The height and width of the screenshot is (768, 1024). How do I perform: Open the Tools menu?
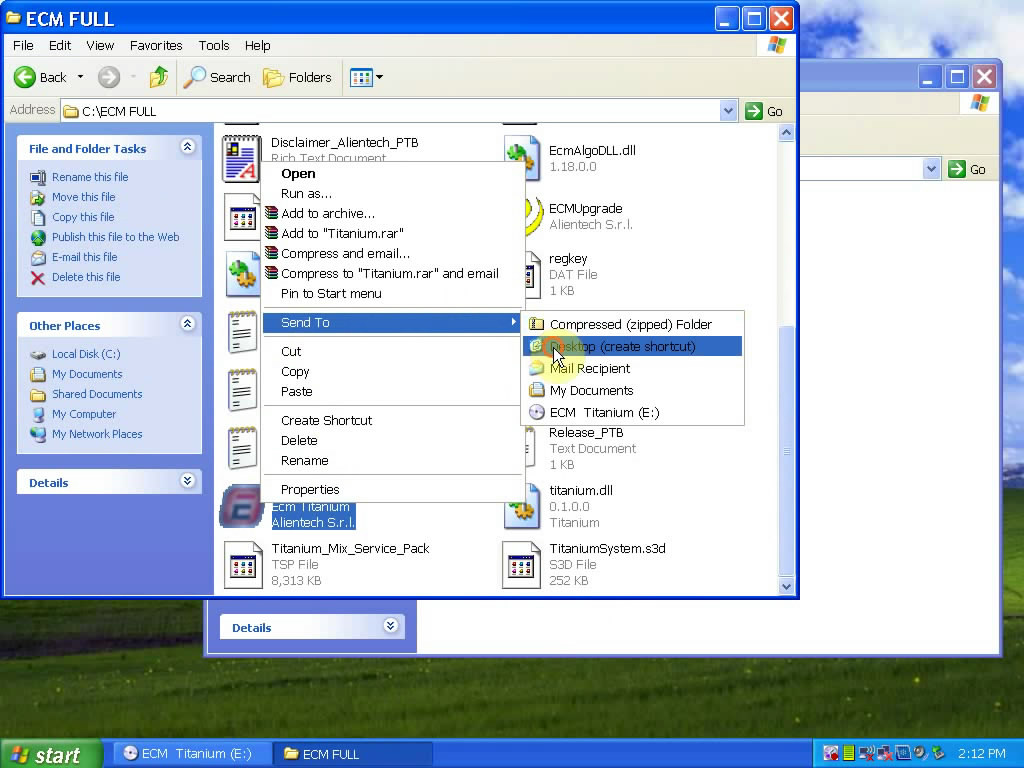pyautogui.click(x=213, y=45)
